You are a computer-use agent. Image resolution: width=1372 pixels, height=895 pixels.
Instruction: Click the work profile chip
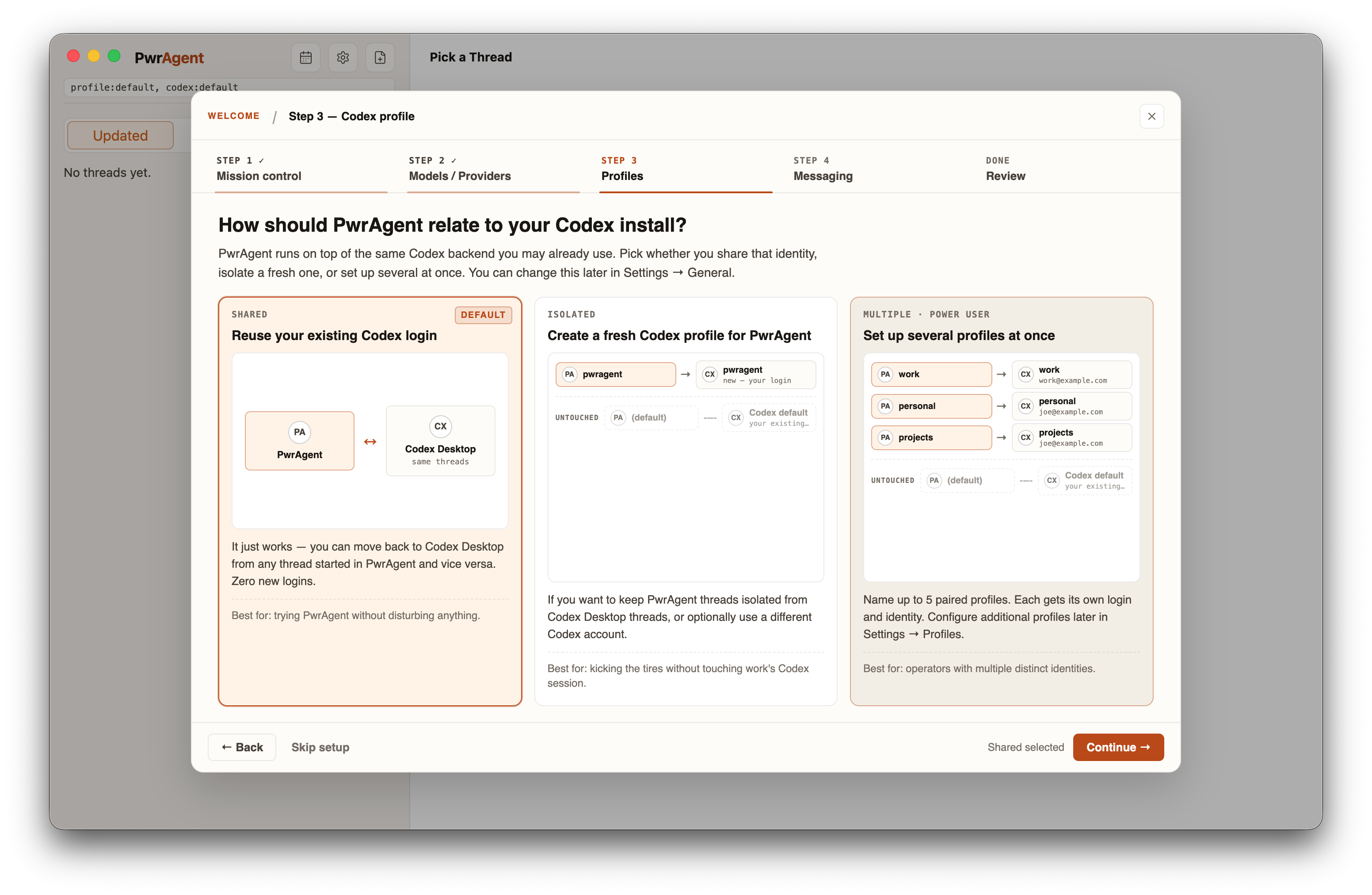tap(931, 374)
